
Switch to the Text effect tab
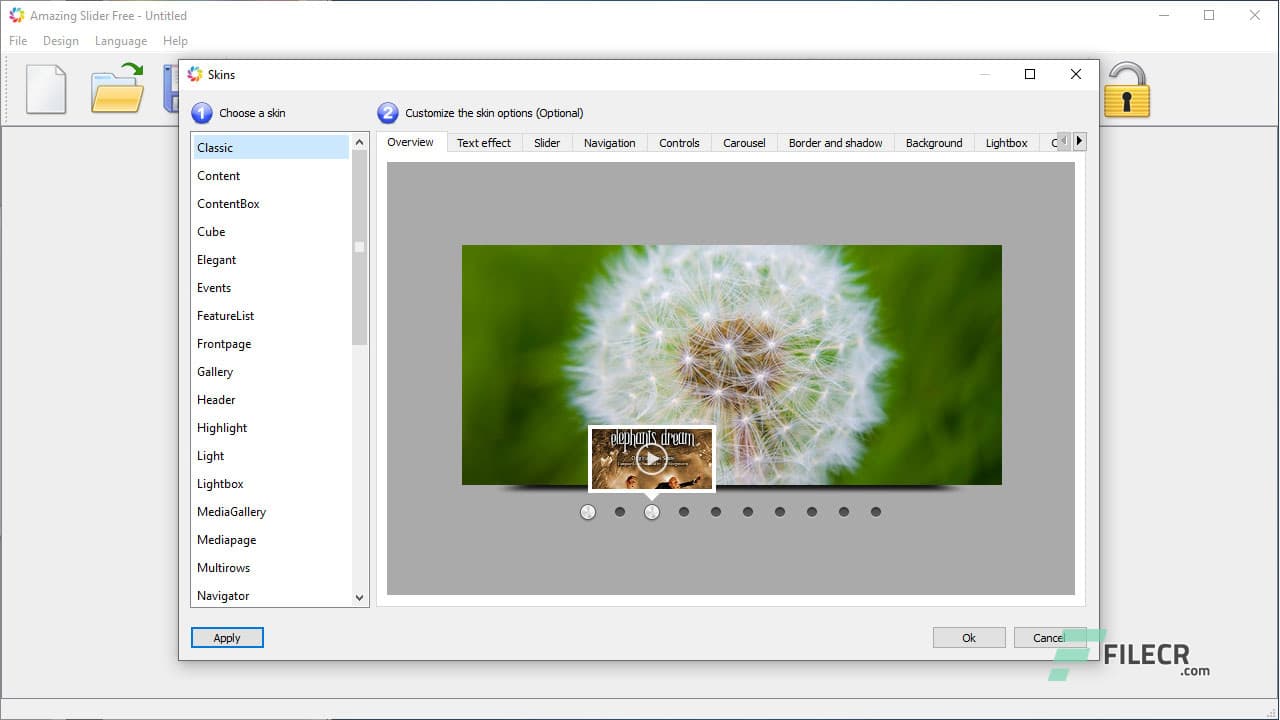click(x=484, y=143)
